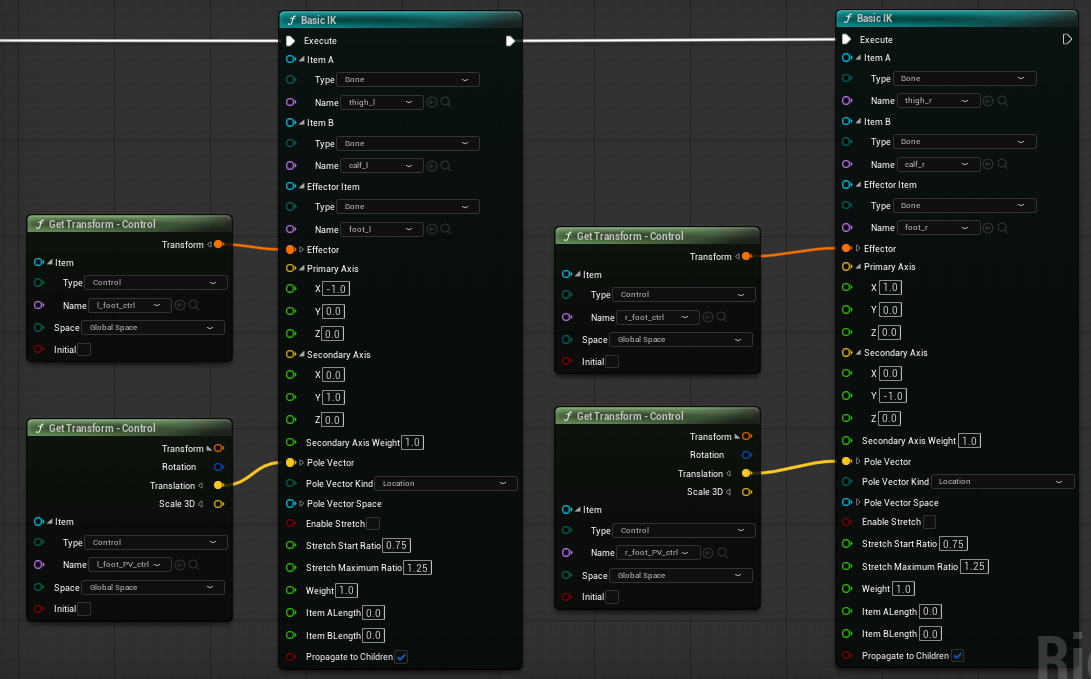Click Item BLength field on thigh_r Basic IK
1091x679 pixels.
(x=930, y=634)
